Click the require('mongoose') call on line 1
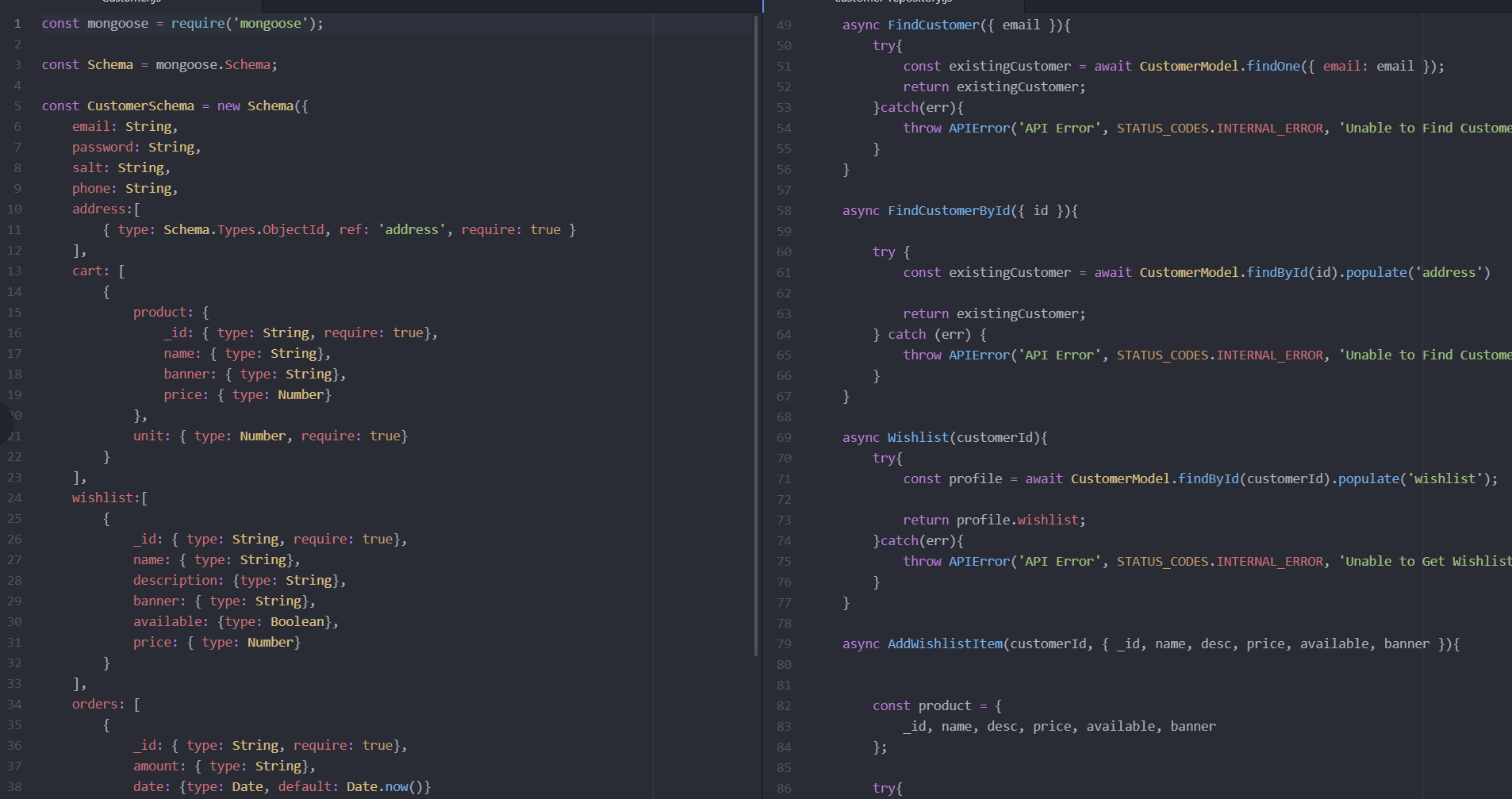The height and width of the screenshot is (799, 1512). click(x=244, y=23)
